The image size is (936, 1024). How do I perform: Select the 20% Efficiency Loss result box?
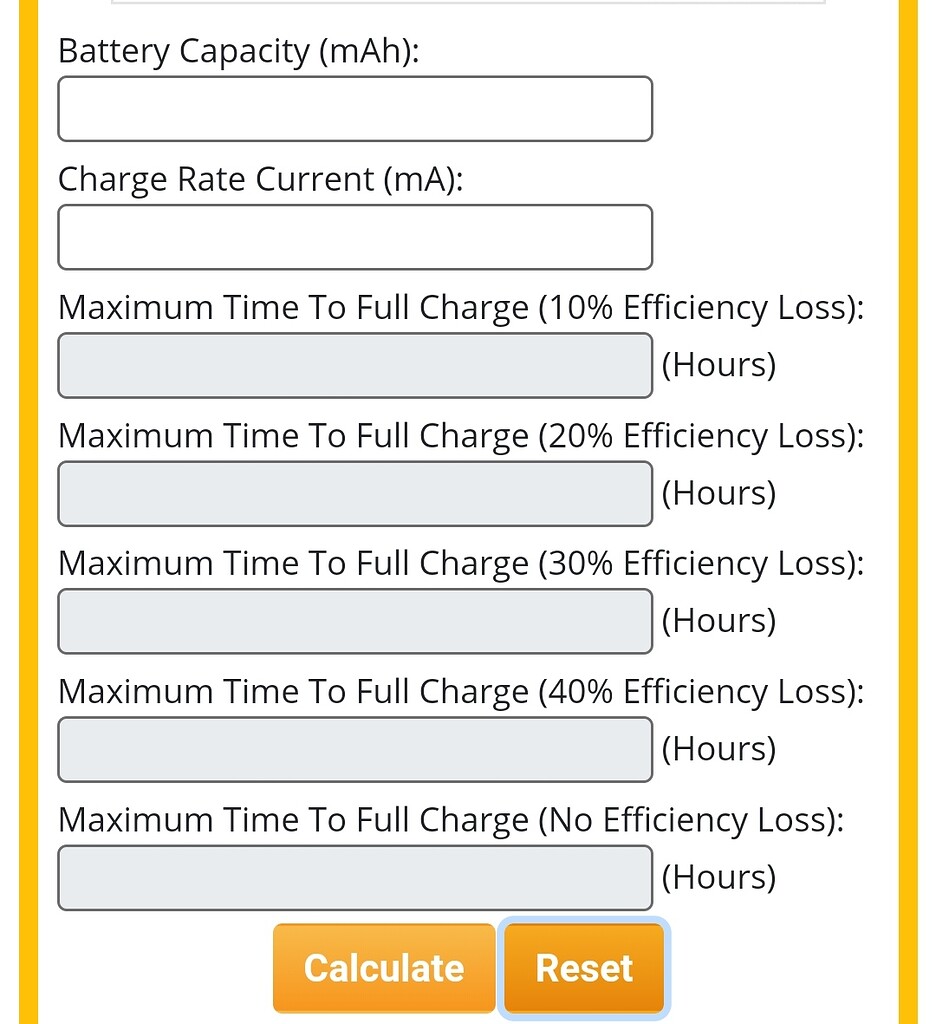(355, 492)
